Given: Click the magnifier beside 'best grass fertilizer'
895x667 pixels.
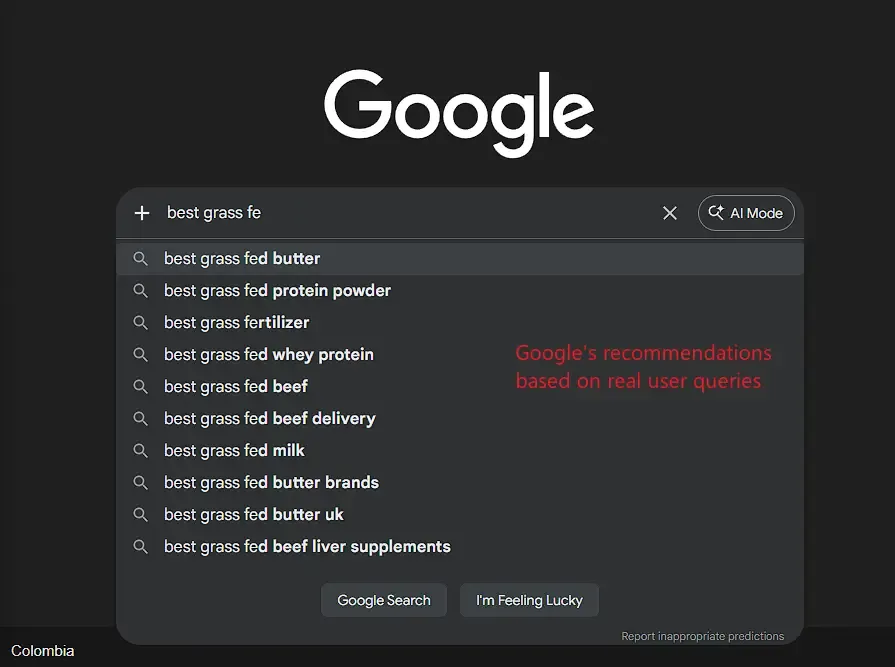Looking at the screenshot, I should pos(140,322).
